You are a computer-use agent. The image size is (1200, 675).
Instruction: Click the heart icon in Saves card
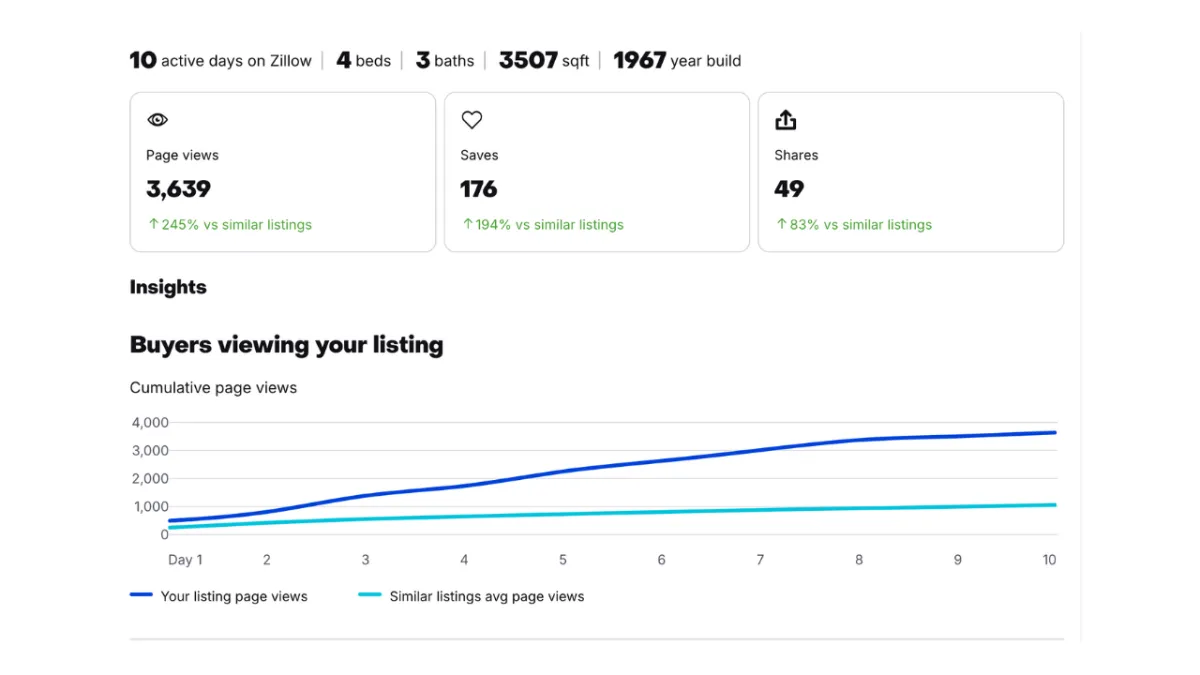(x=472, y=120)
